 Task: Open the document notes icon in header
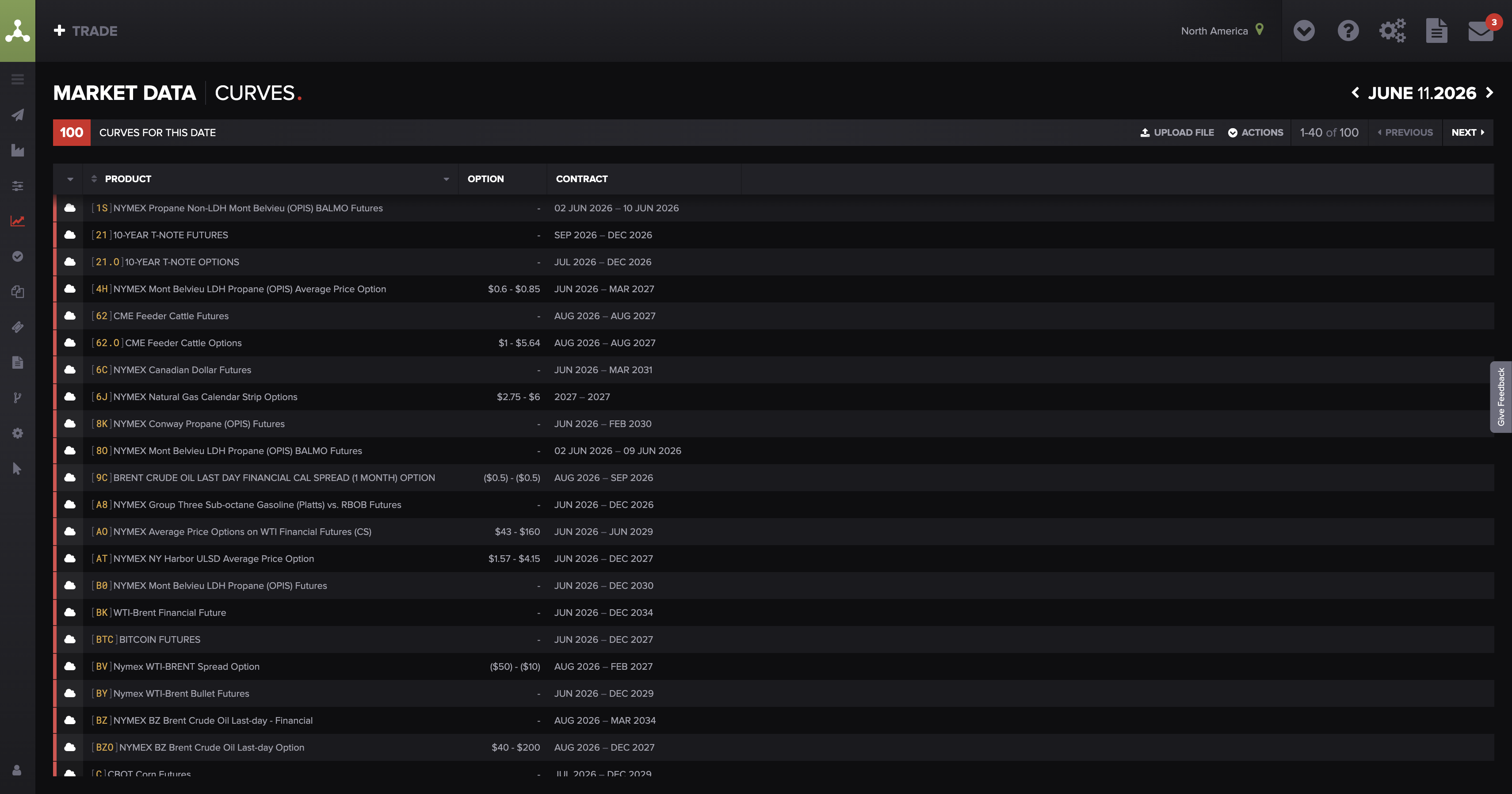click(x=1436, y=31)
